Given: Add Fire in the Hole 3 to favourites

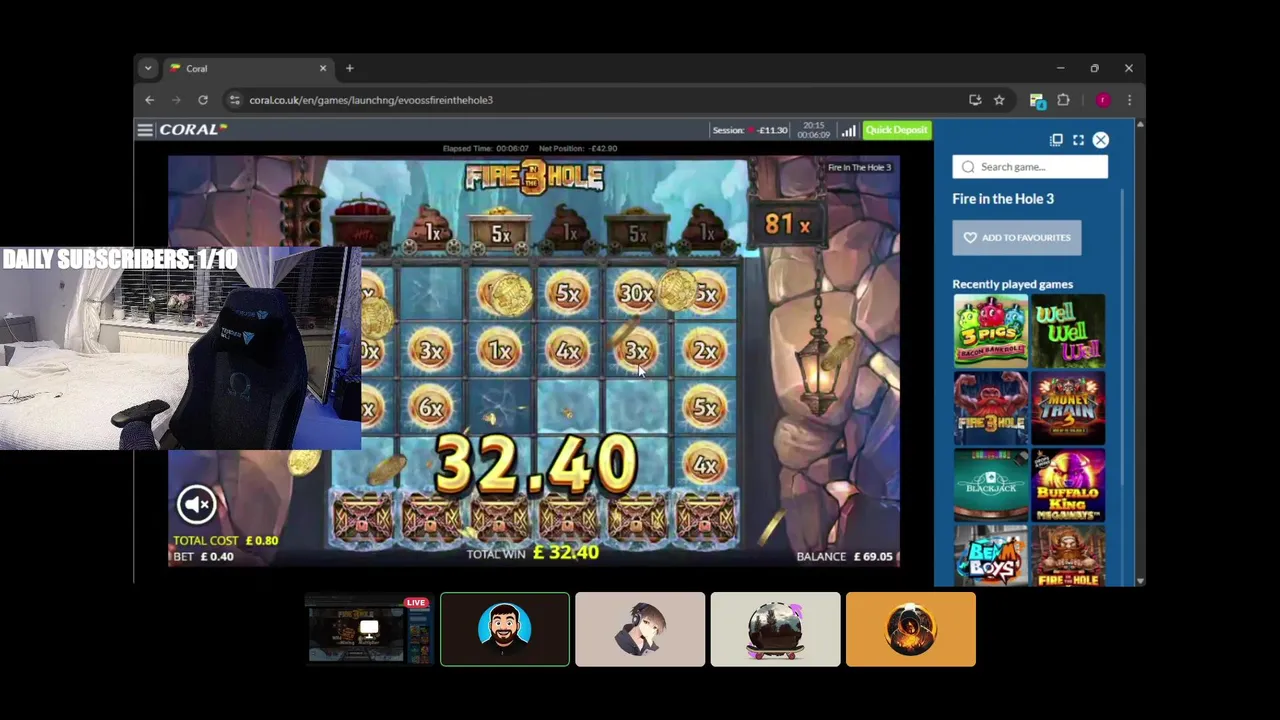Looking at the screenshot, I should (x=1016, y=237).
